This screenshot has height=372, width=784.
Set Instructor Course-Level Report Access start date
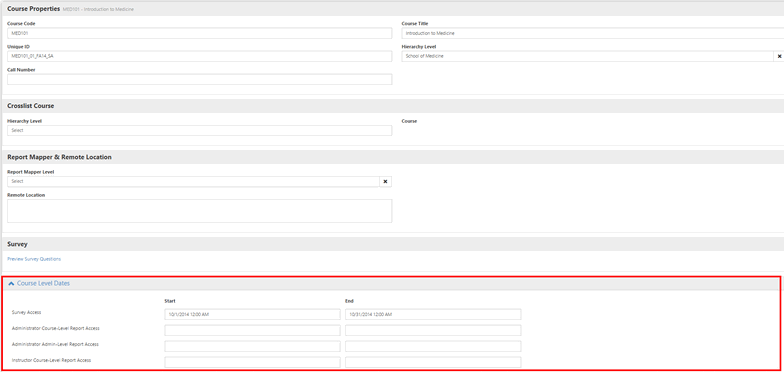[252, 362]
